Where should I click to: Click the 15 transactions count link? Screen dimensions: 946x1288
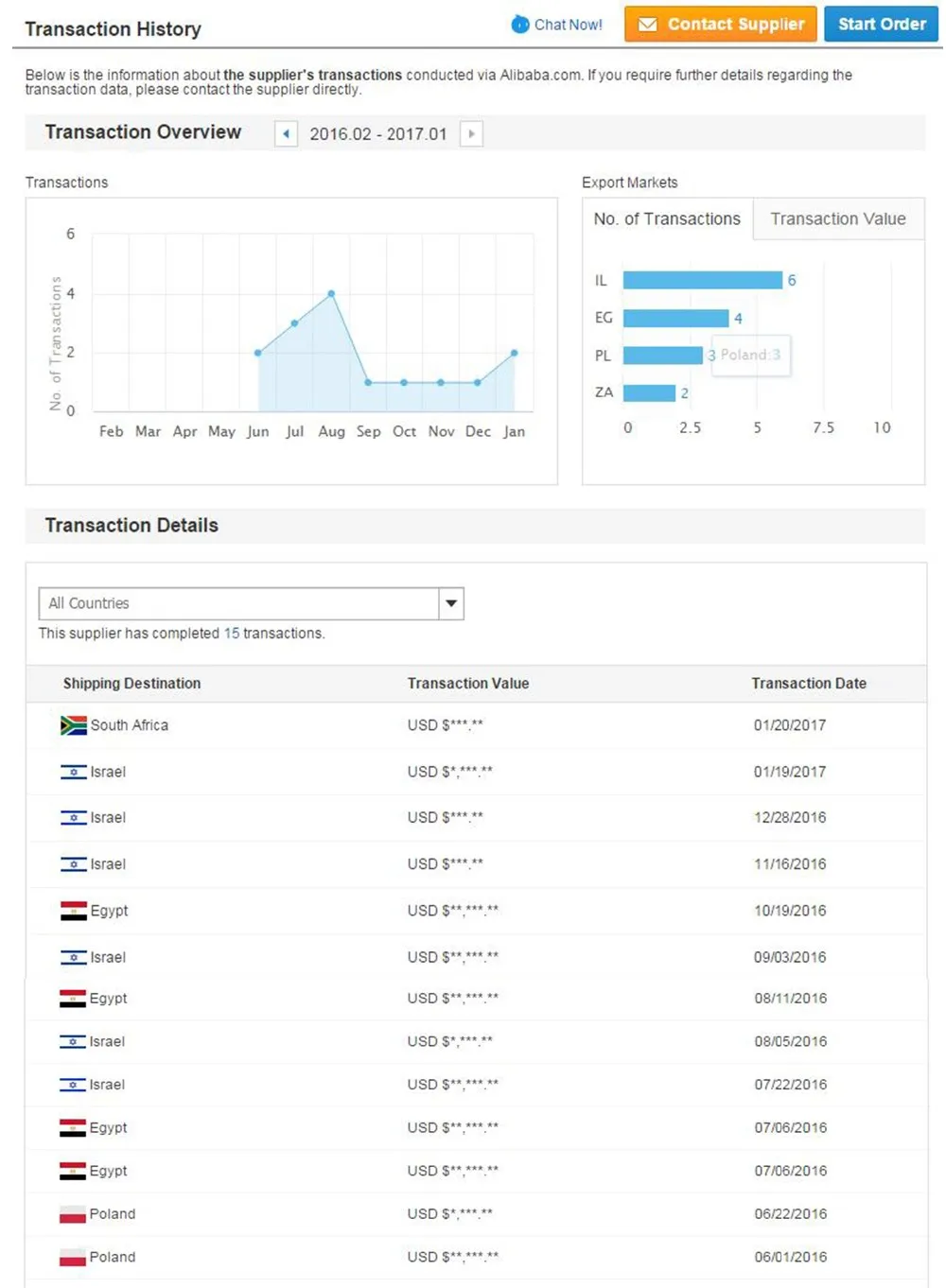(x=232, y=634)
